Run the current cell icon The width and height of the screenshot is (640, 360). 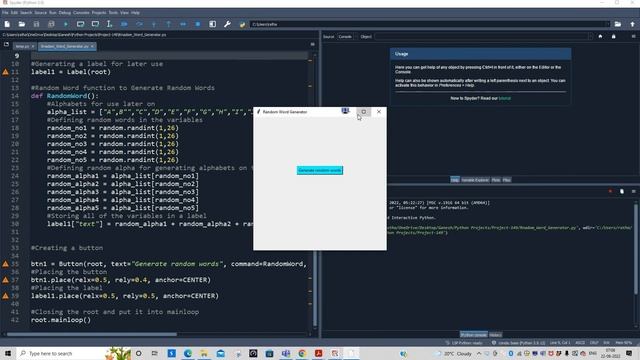(x=80, y=24)
